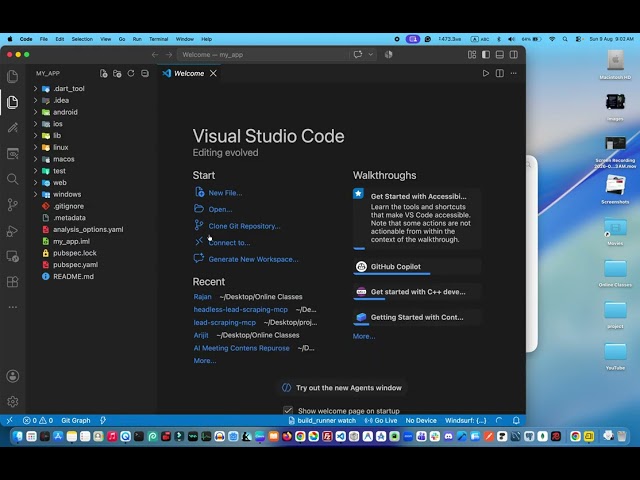Open the GitHub Copilot walkthrough

point(417,267)
